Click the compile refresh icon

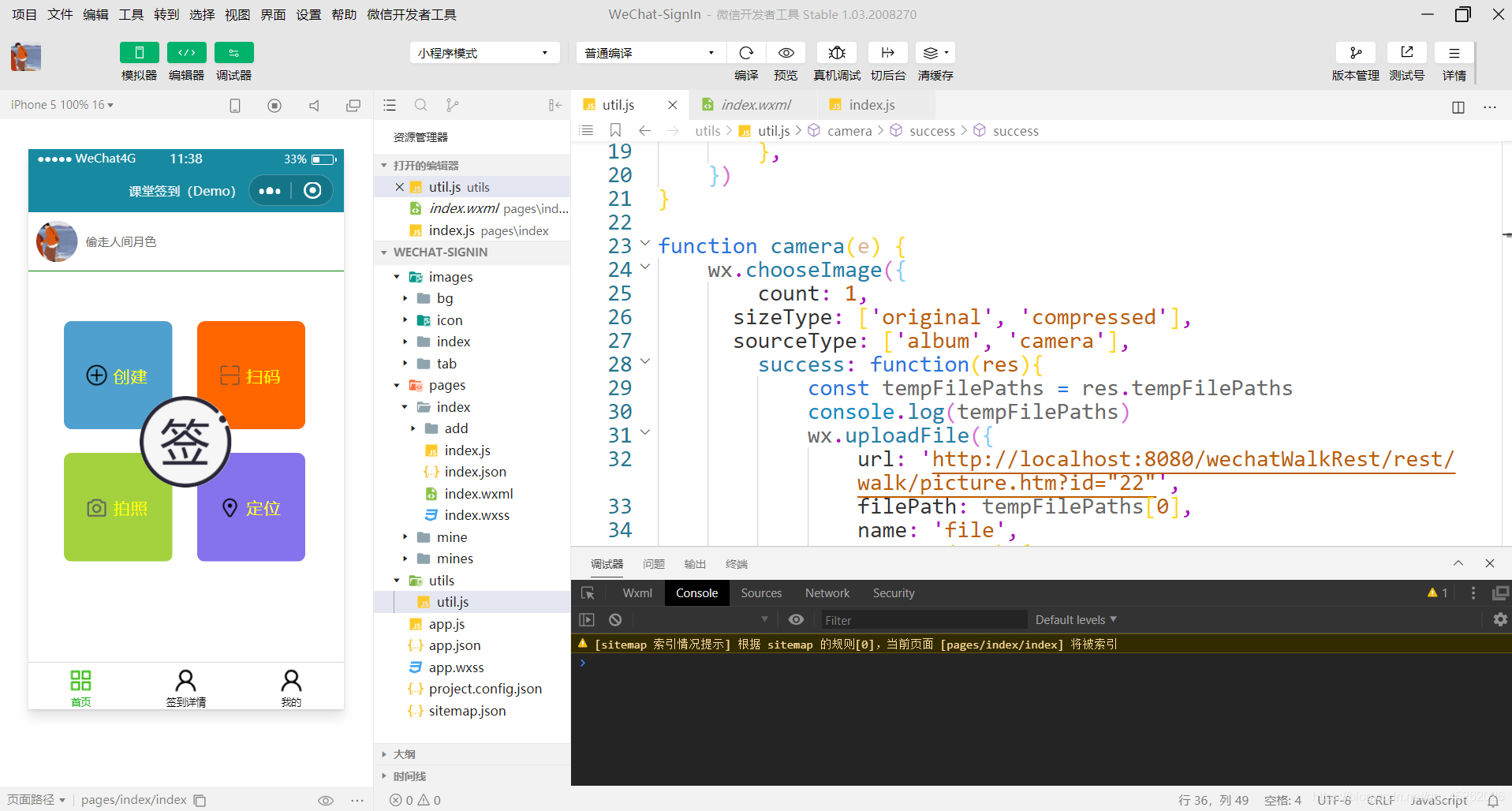pyautogui.click(x=746, y=53)
